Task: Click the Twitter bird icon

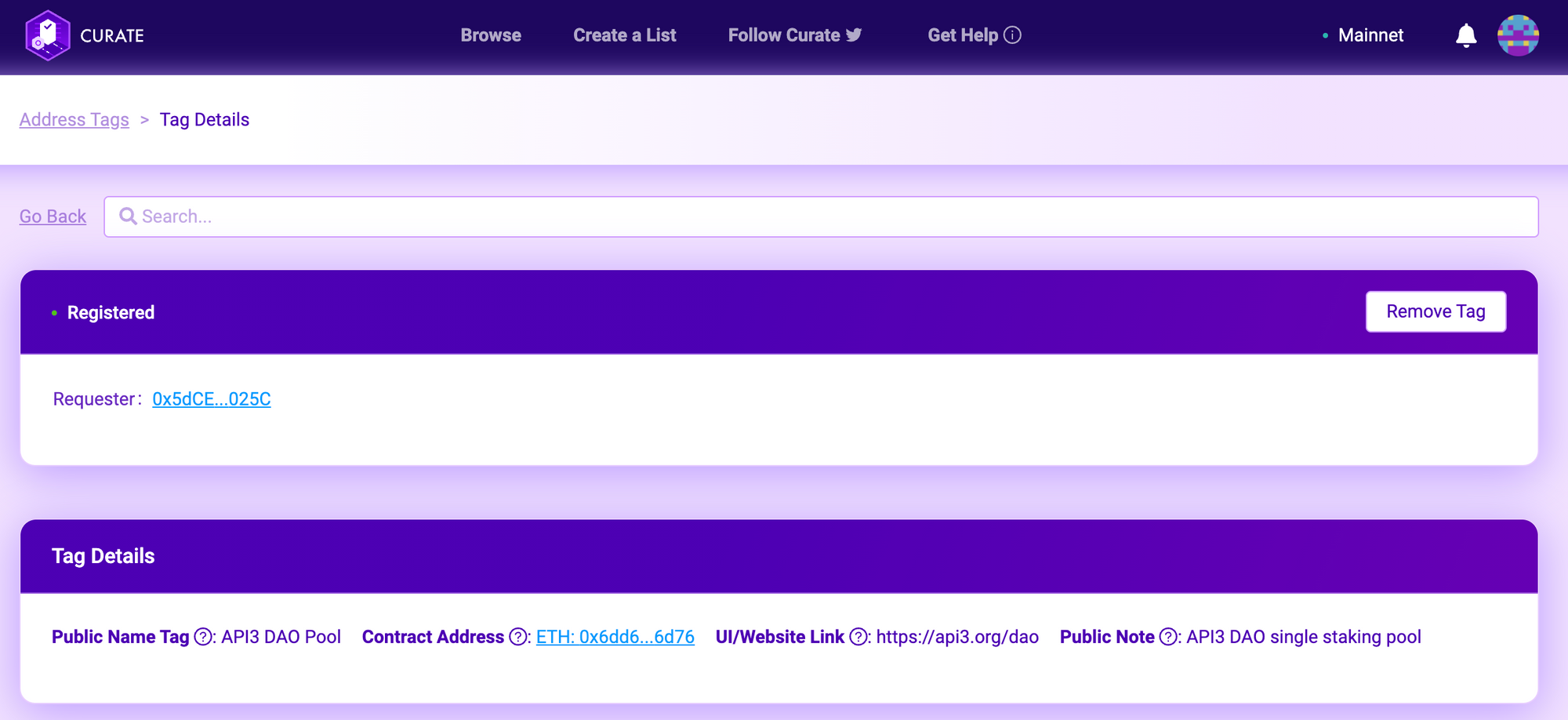Action: pyautogui.click(x=854, y=35)
